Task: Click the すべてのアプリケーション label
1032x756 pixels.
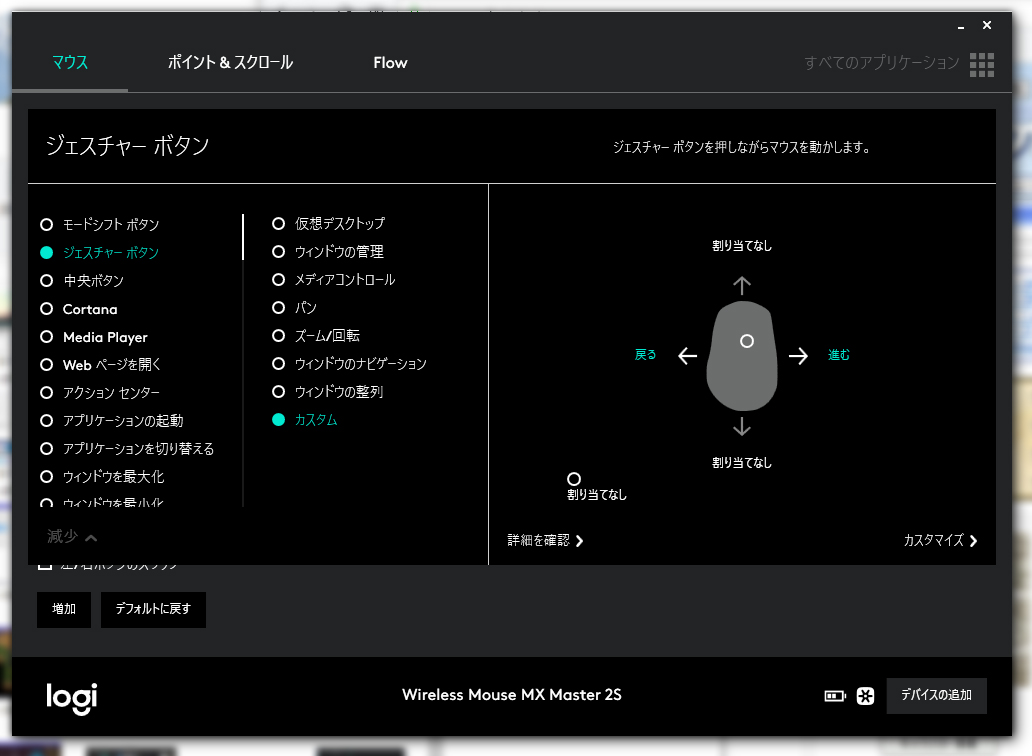Action: pyautogui.click(x=882, y=63)
